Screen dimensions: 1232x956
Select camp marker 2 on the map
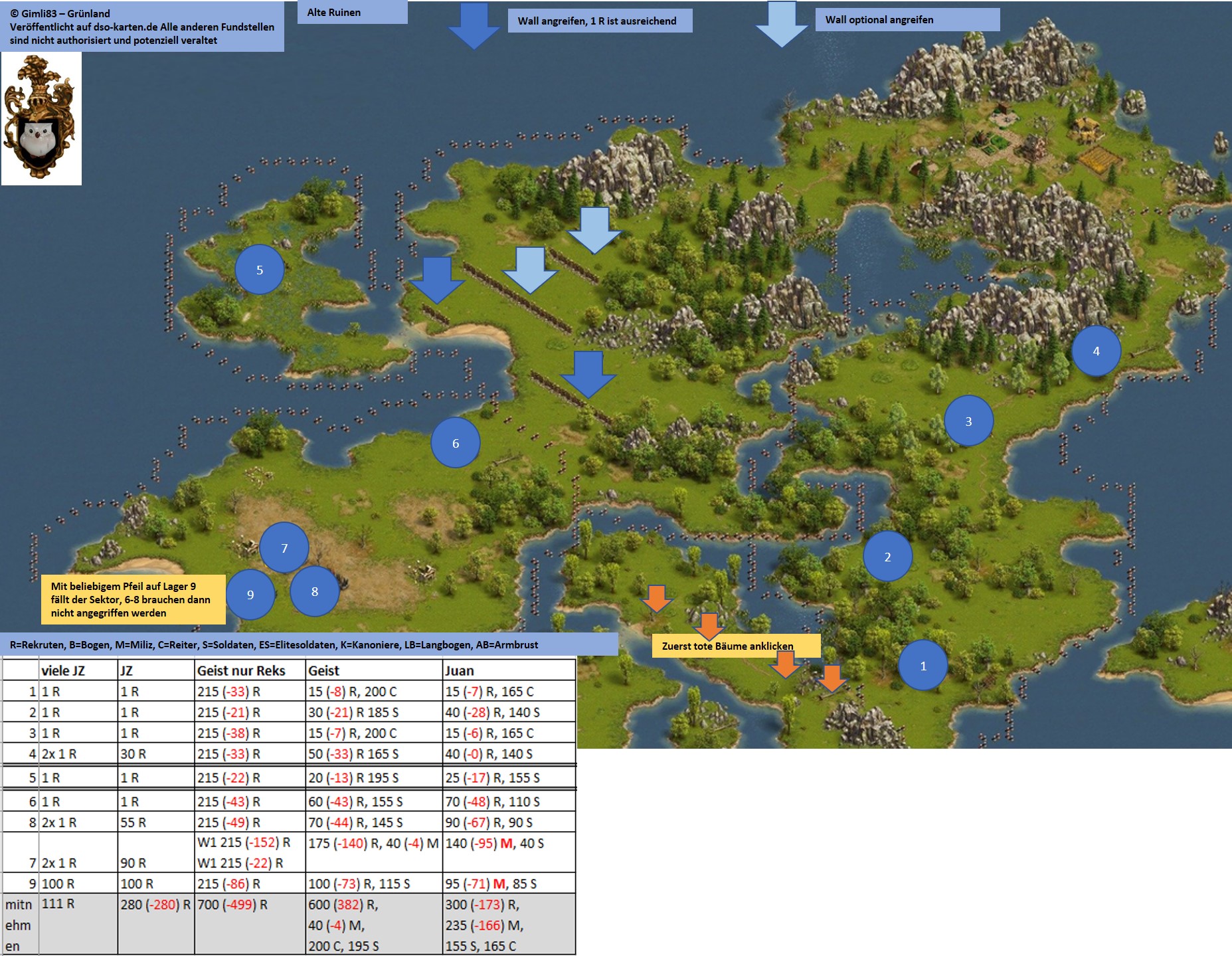pyautogui.click(x=887, y=557)
